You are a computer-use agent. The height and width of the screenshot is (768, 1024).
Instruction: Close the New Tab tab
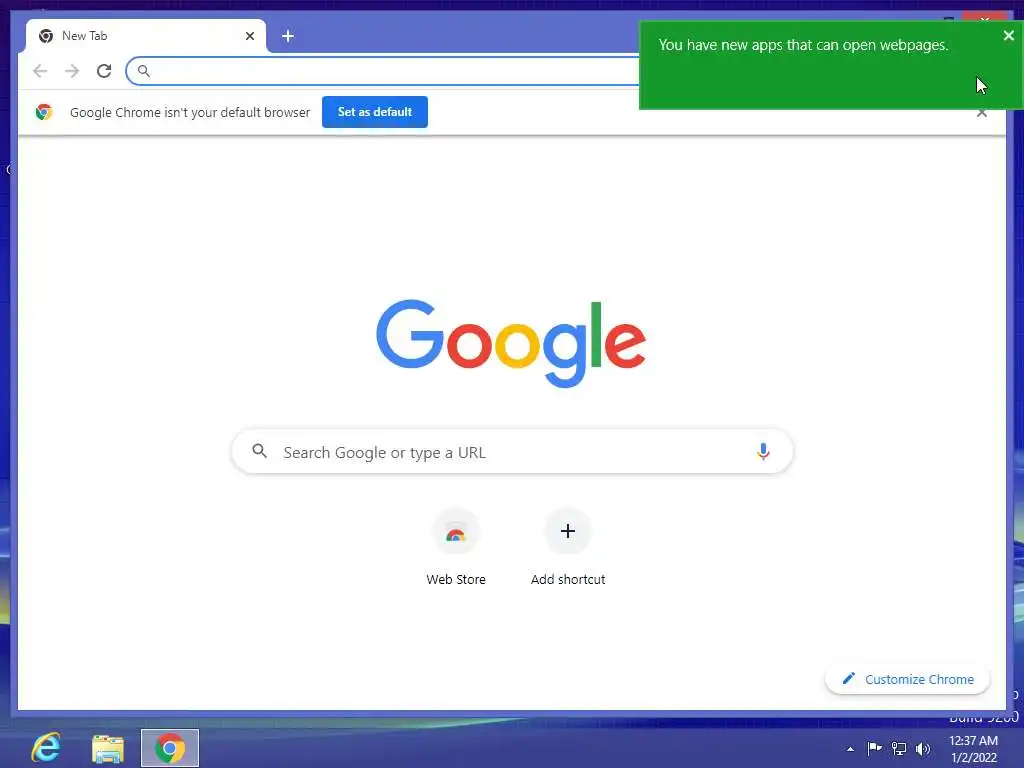[x=249, y=36]
